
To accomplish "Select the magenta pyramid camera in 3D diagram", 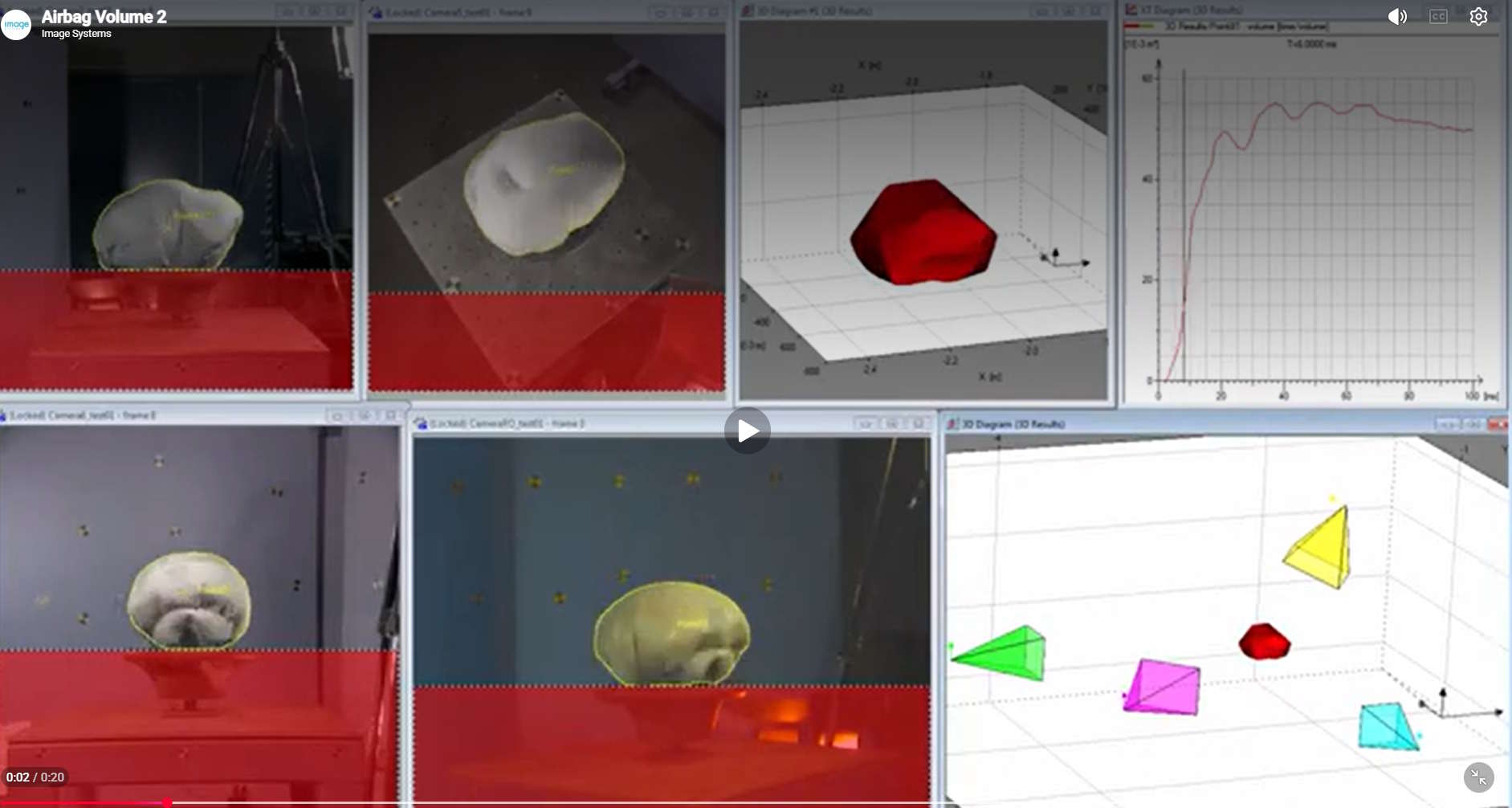I will [x=1164, y=687].
